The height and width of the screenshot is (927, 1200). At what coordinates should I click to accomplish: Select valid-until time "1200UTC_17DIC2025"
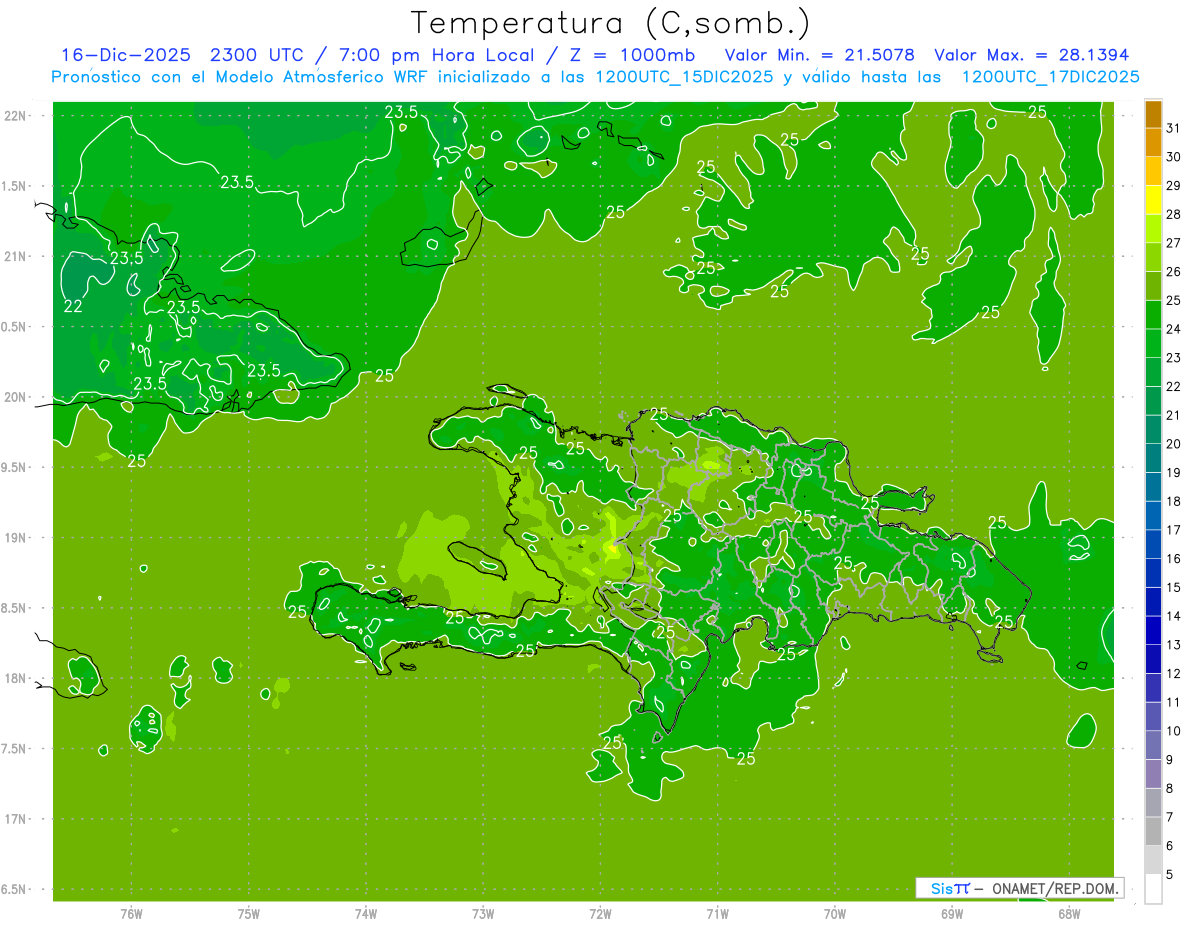[1050, 77]
